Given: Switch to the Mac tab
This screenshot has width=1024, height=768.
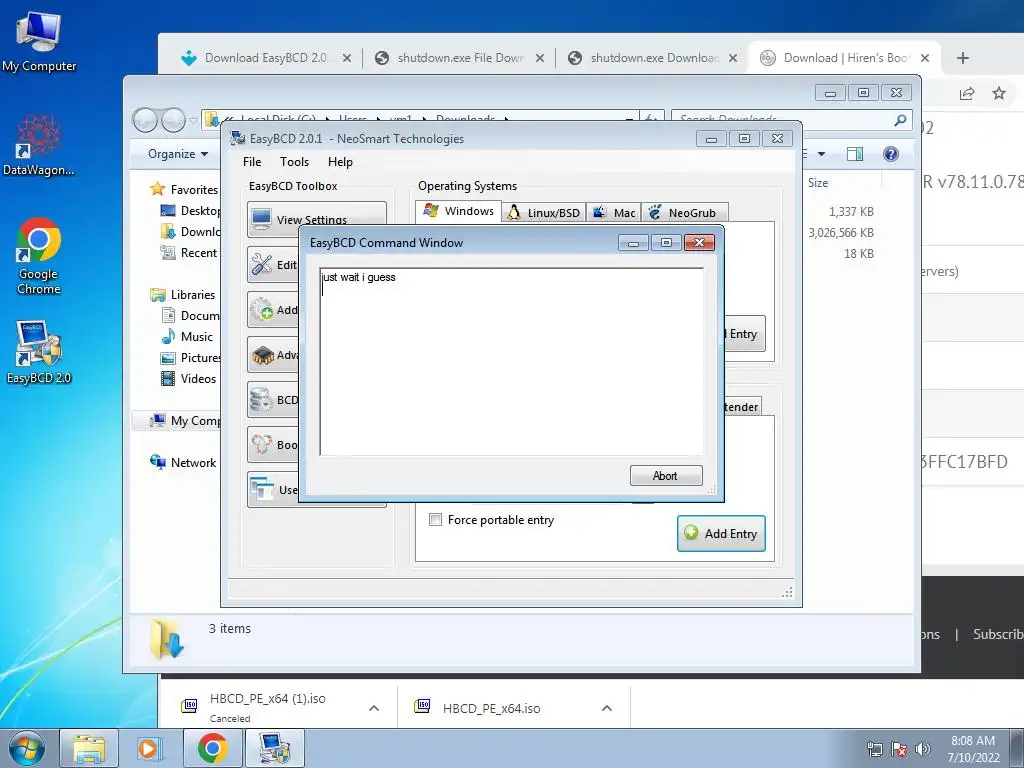Looking at the screenshot, I should (614, 213).
